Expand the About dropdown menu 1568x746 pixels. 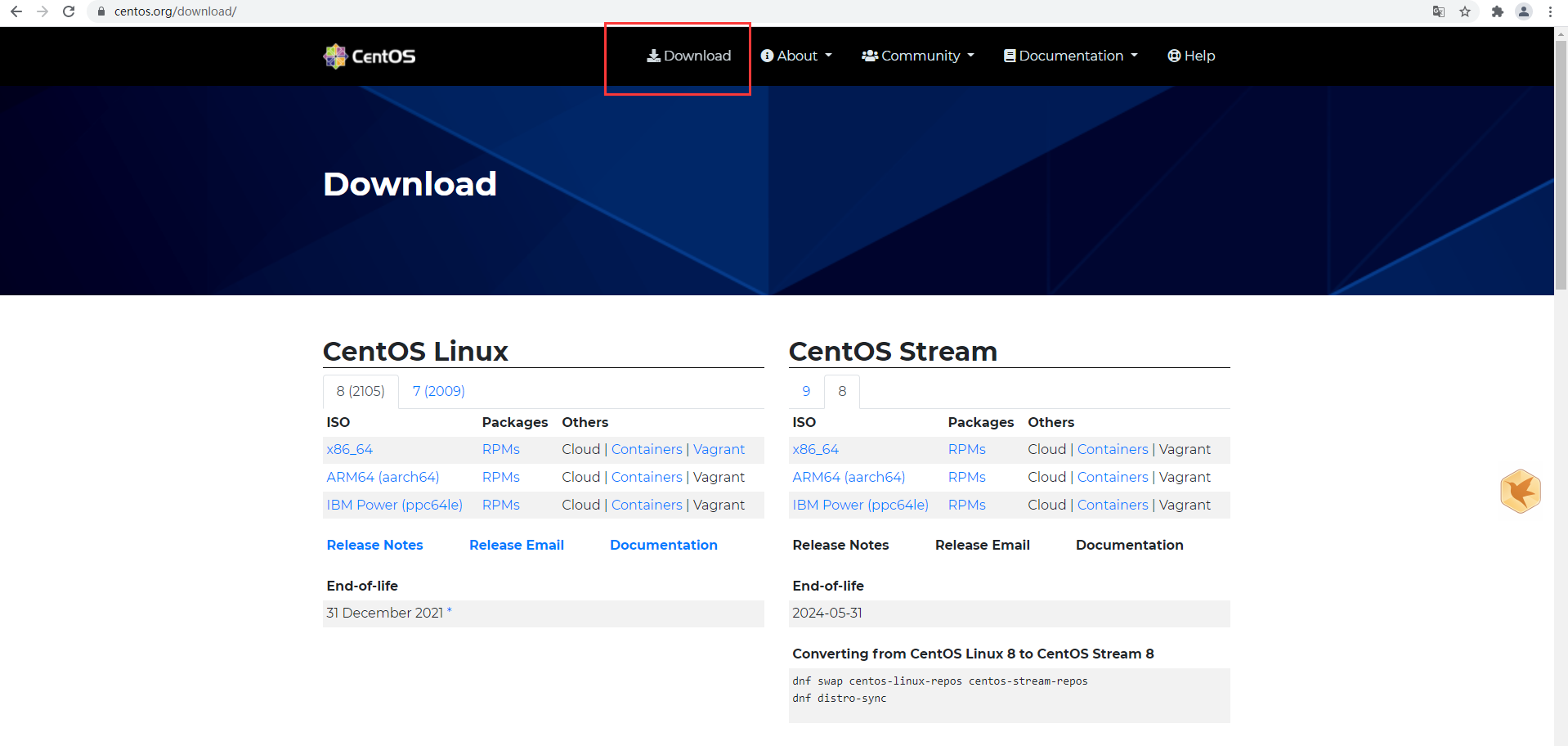click(796, 56)
